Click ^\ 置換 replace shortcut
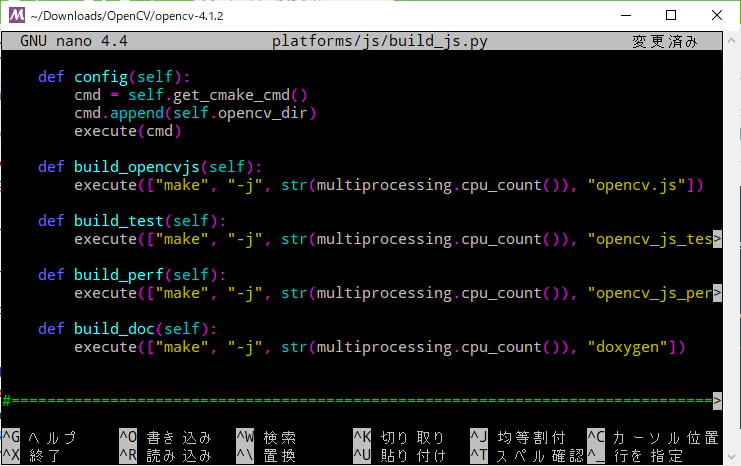 (267, 455)
